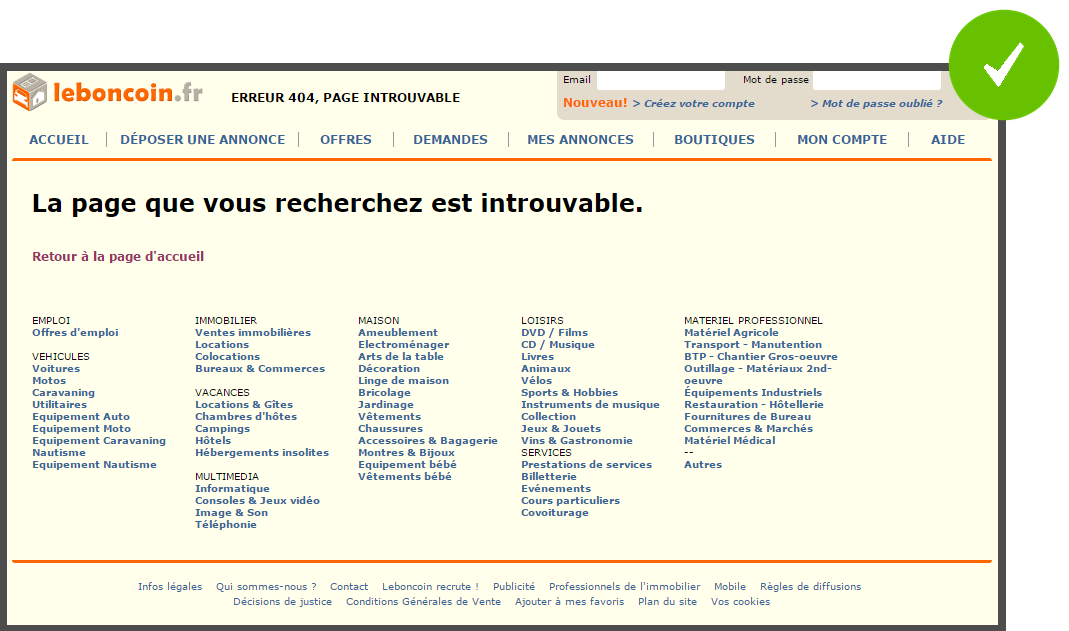Click the green checkmark badge

(1004, 63)
